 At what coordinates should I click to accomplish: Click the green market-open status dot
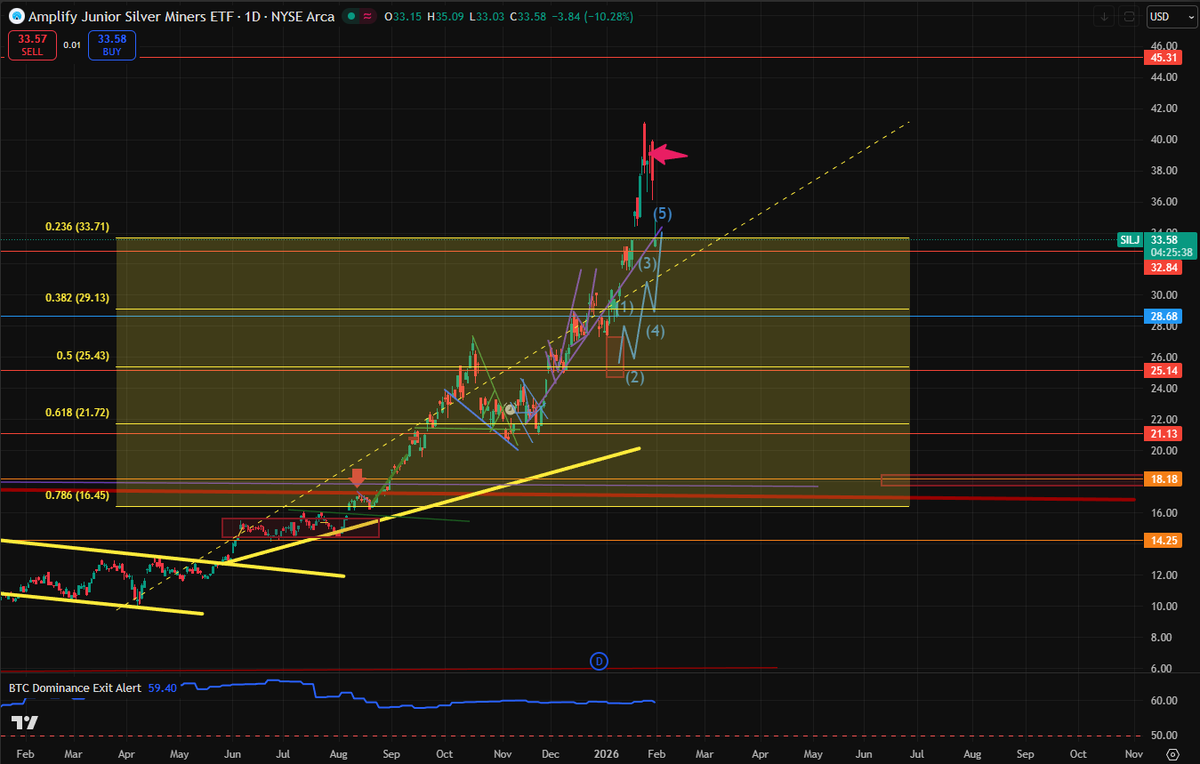pos(350,17)
